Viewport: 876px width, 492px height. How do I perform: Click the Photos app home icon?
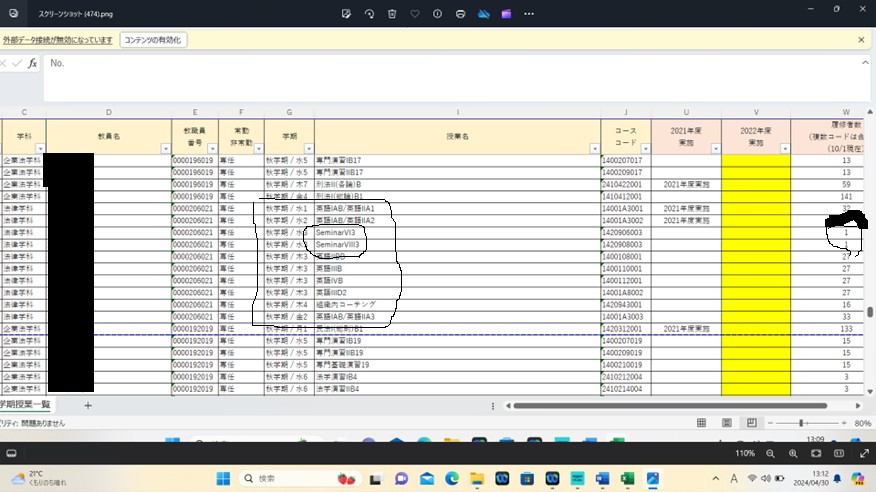click(13, 13)
